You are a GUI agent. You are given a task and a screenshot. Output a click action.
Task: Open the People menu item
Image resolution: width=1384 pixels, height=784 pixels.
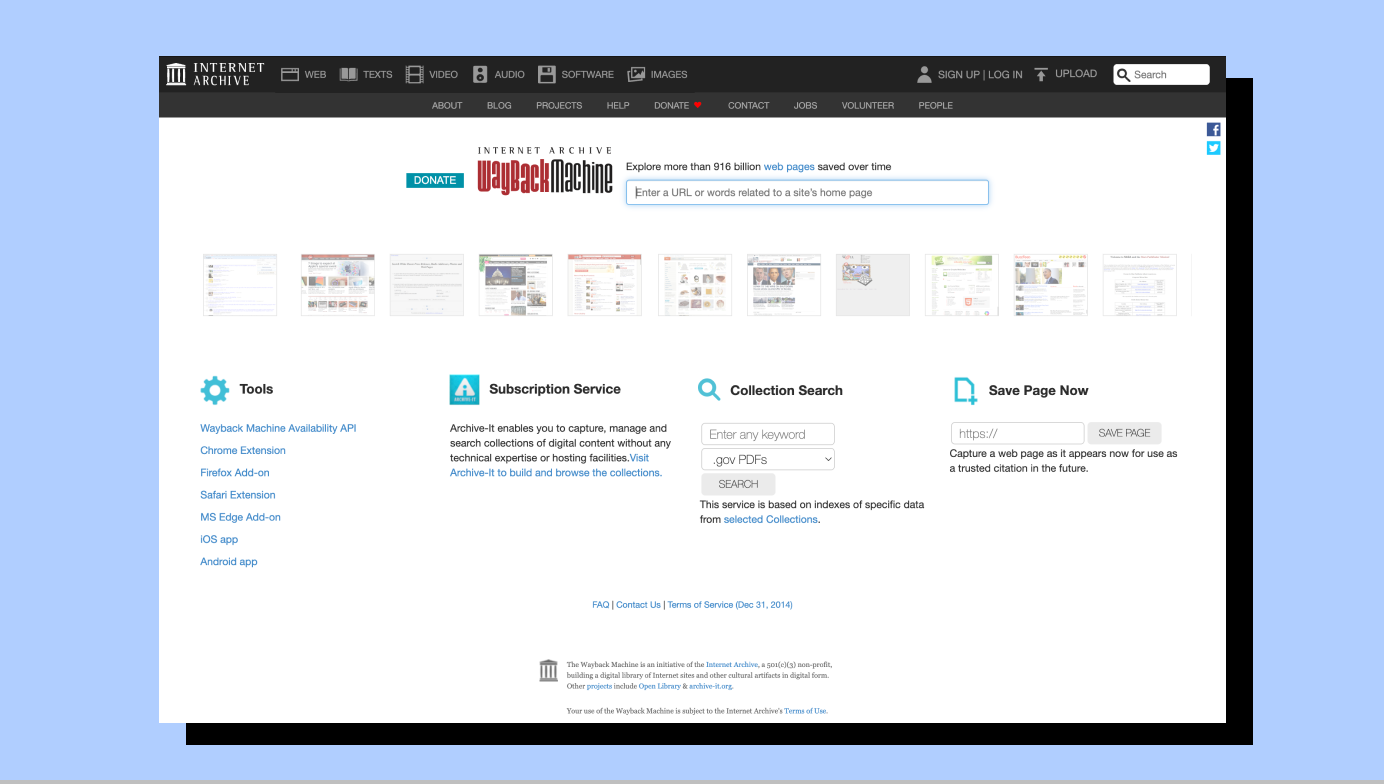[x=936, y=105]
